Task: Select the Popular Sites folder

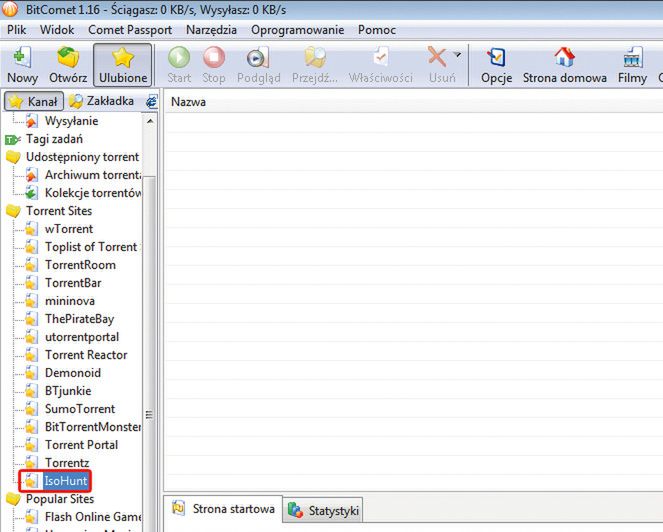Action: [x=60, y=499]
